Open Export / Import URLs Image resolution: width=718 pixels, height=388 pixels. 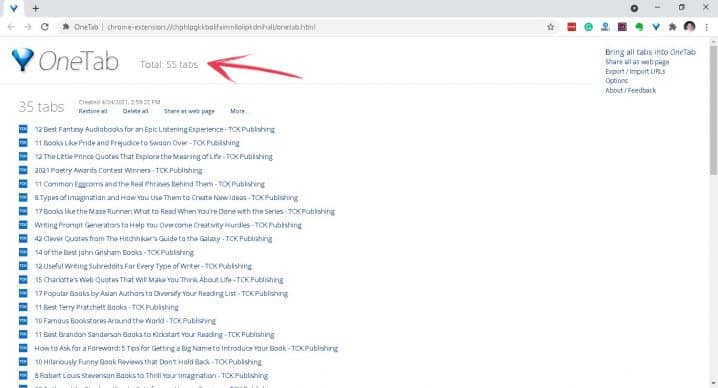tap(635, 71)
